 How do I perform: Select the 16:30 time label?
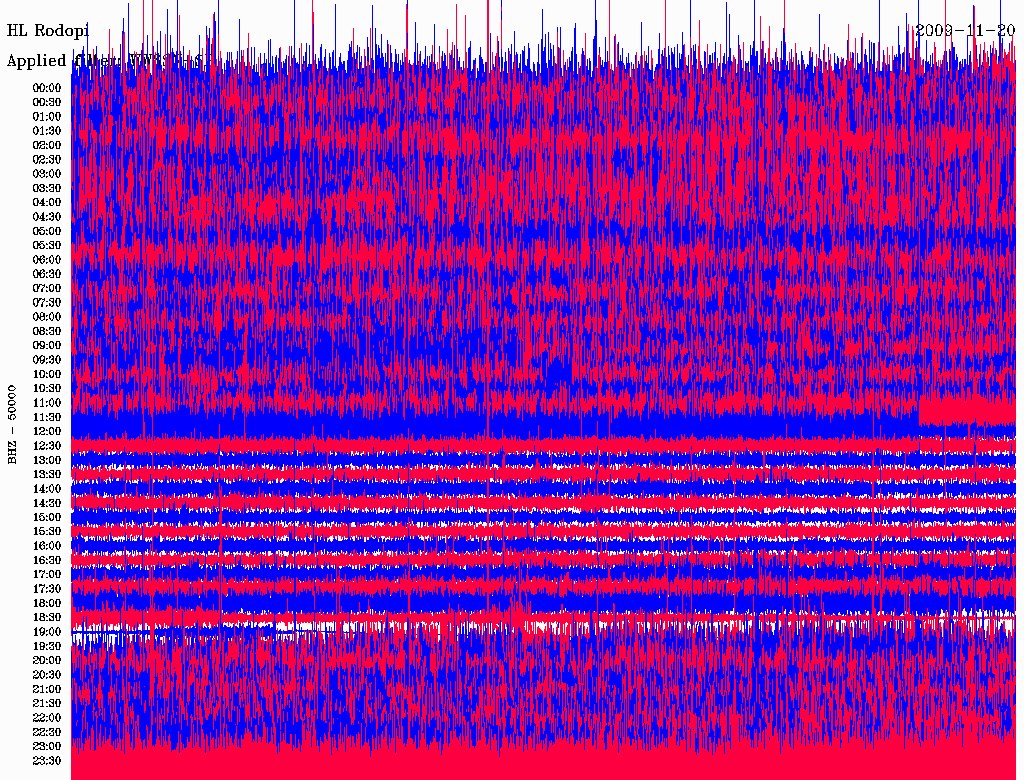click(x=47, y=560)
